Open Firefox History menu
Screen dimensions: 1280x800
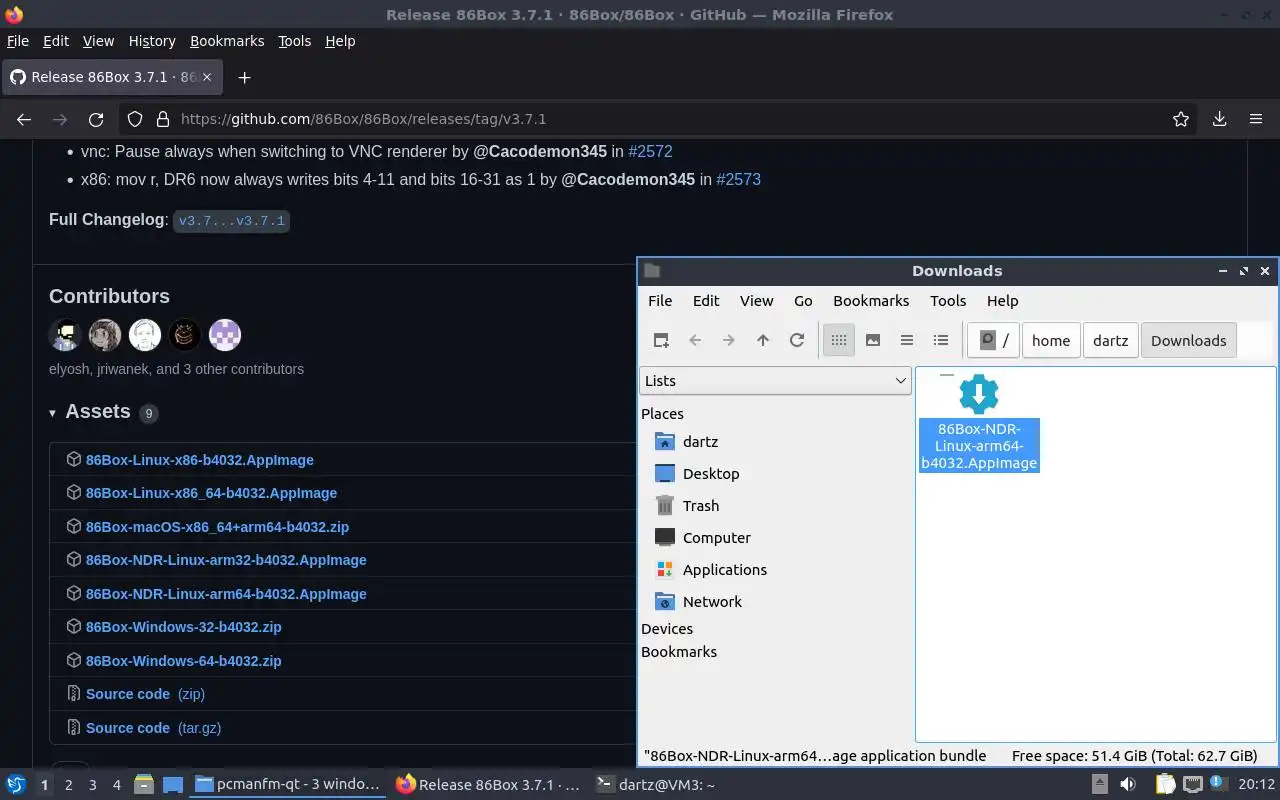[x=152, y=41]
